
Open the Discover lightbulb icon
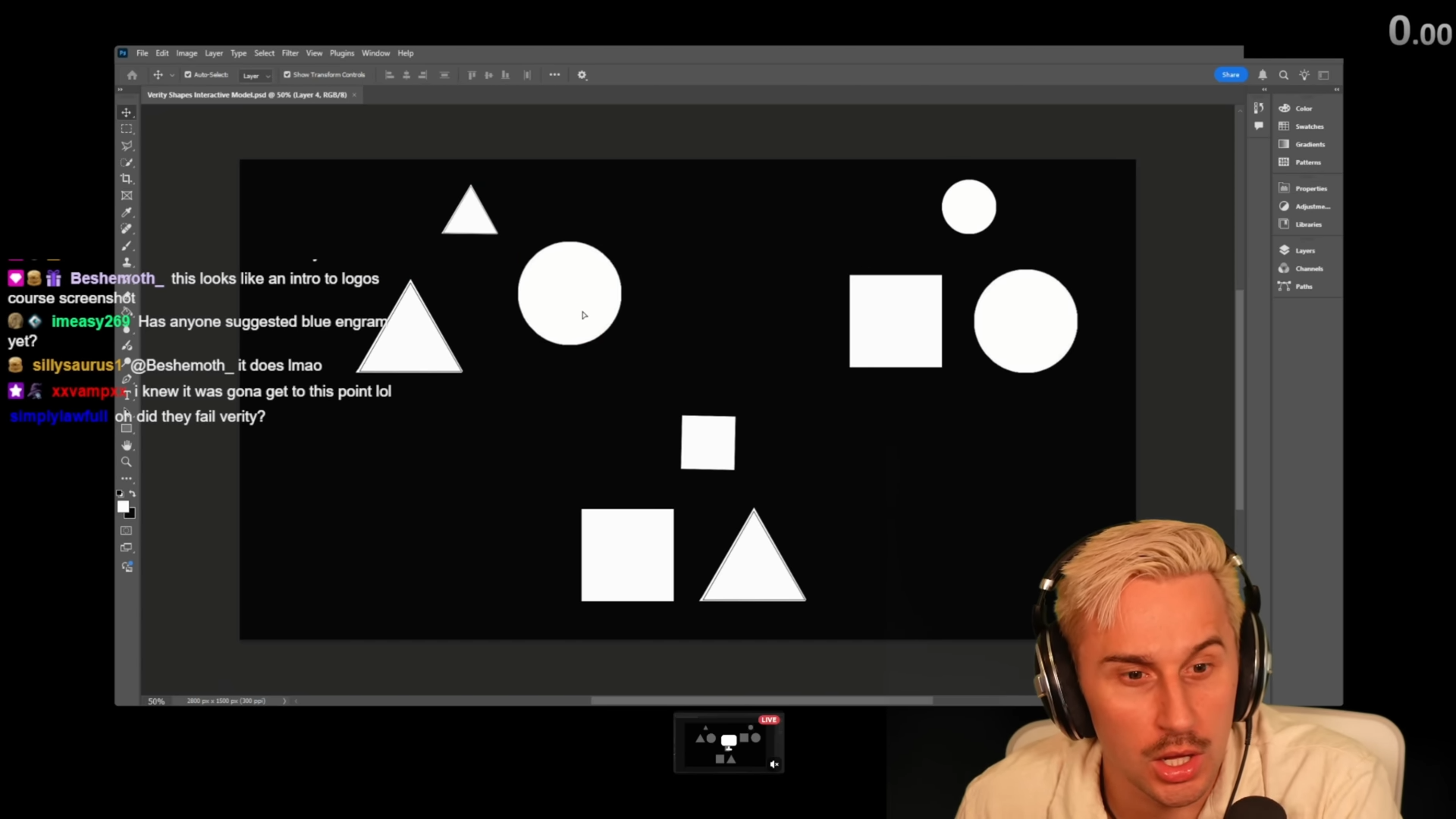click(x=1304, y=75)
